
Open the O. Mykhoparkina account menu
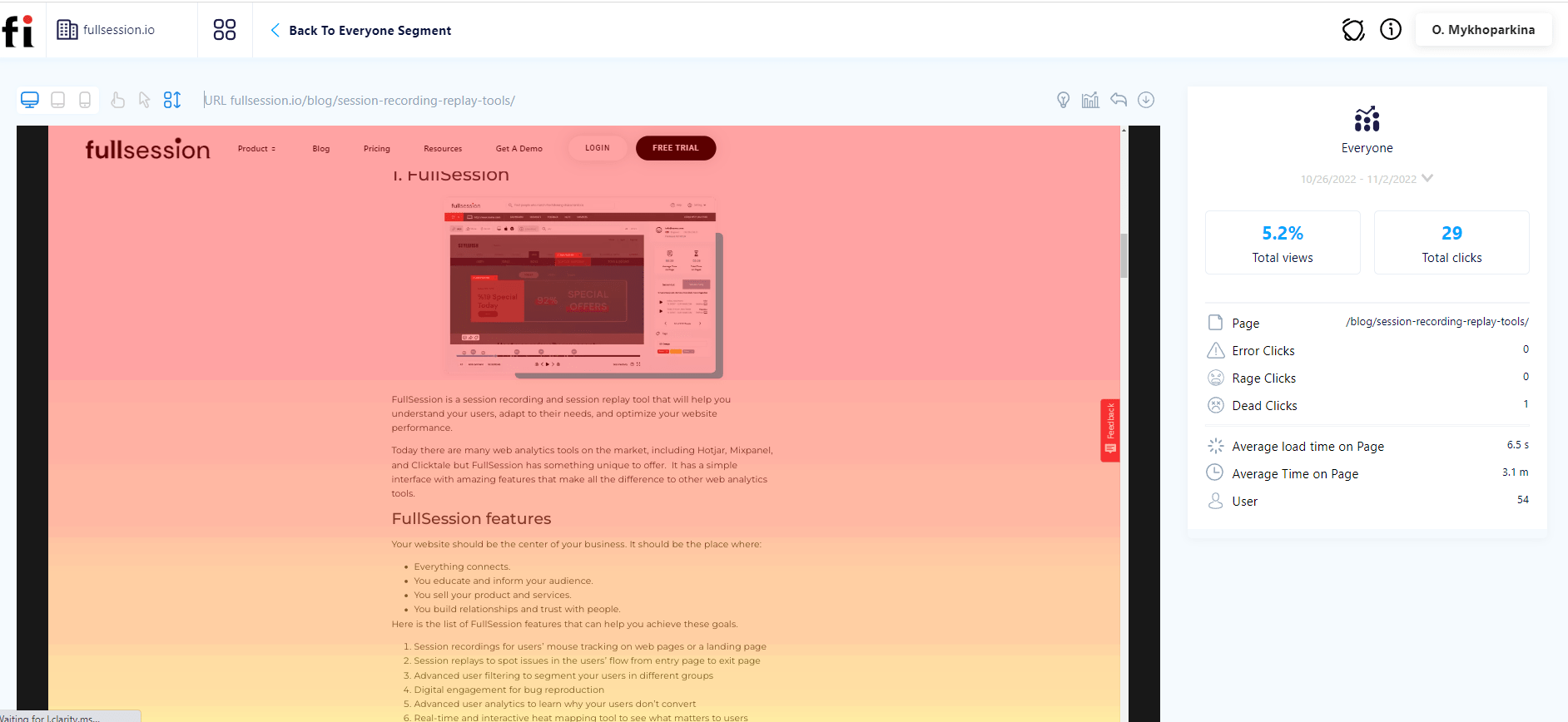1483,30
